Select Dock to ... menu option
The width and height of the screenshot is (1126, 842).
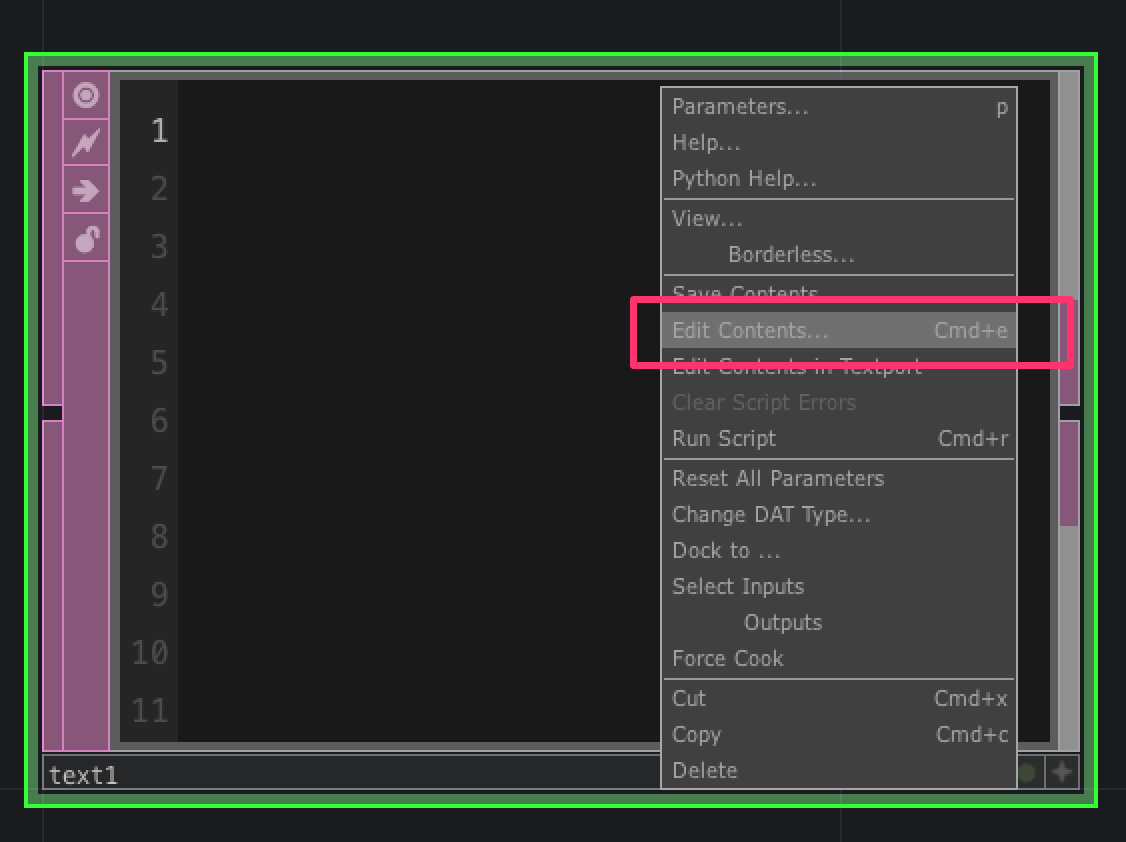pyautogui.click(x=838, y=551)
